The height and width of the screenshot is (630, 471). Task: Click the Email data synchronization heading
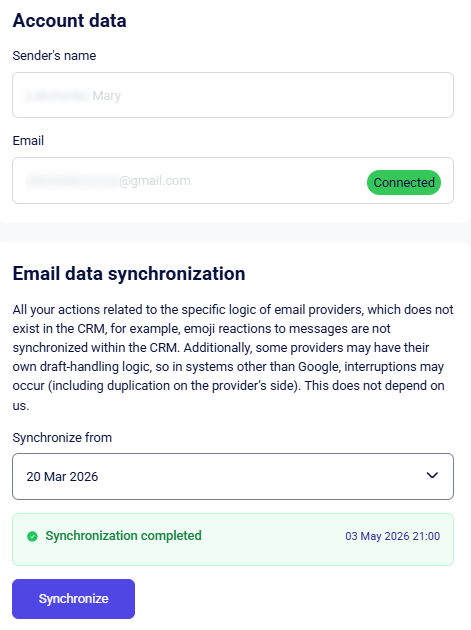click(x=129, y=274)
